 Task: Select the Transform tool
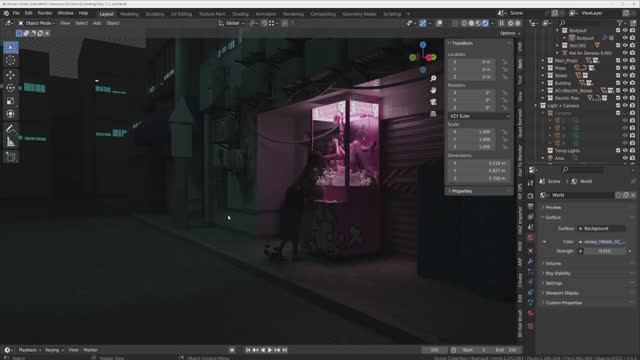pyautogui.click(x=11, y=114)
